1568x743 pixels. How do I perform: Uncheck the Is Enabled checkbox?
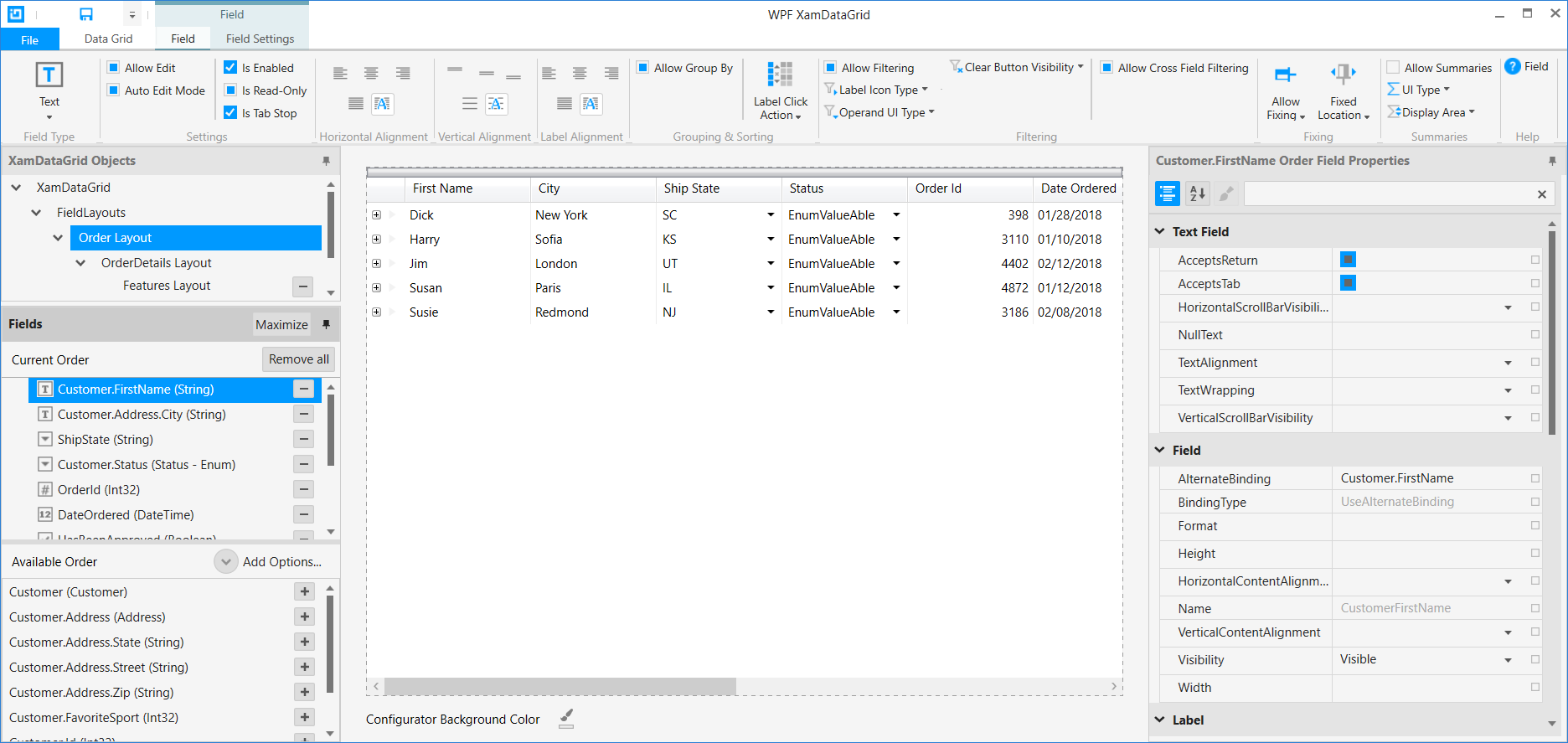pos(231,68)
